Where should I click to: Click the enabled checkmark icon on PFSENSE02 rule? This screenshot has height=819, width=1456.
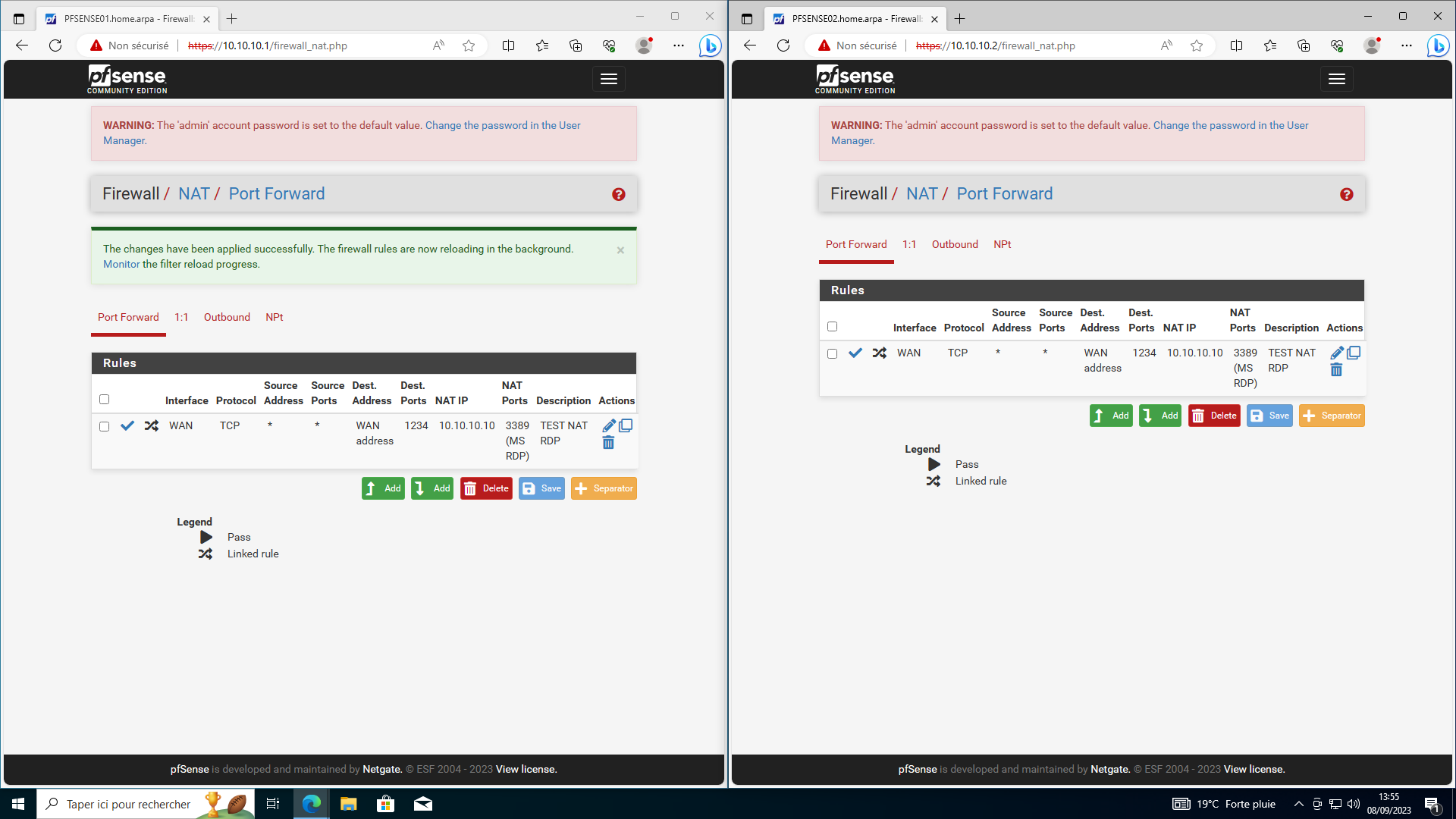[855, 353]
